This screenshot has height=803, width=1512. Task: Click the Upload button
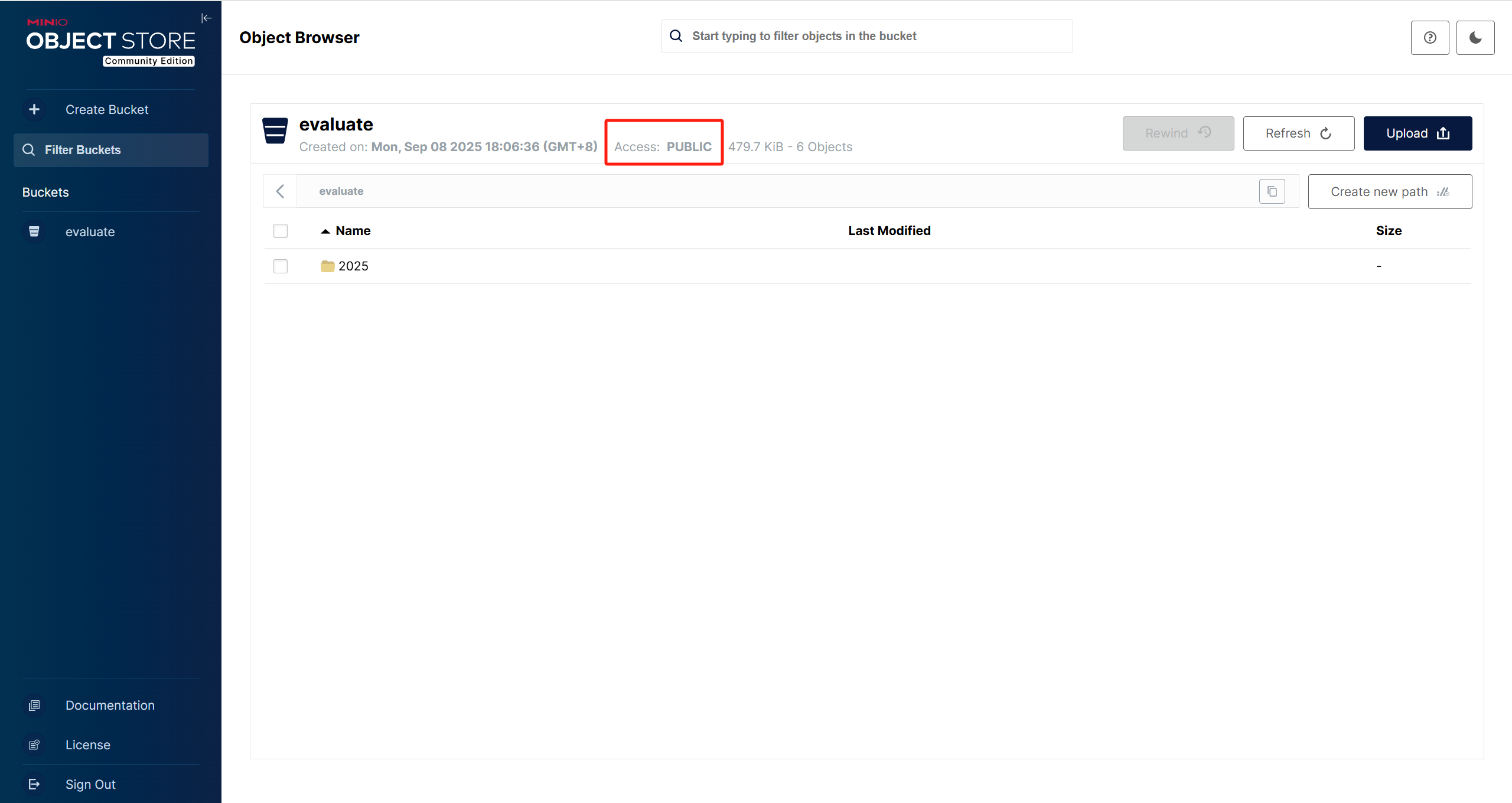coord(1417,133)
